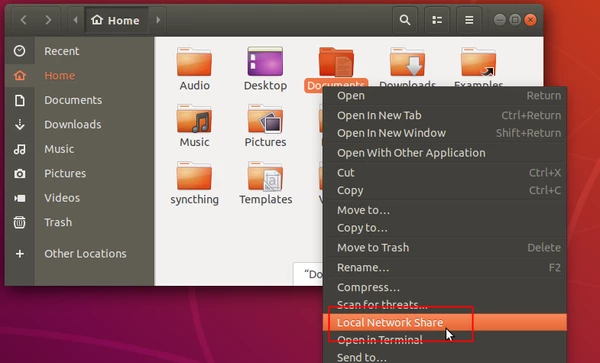
Task: Click the Home house icon in sidebar
Action: pyautogui.click(x=20, y=75)
